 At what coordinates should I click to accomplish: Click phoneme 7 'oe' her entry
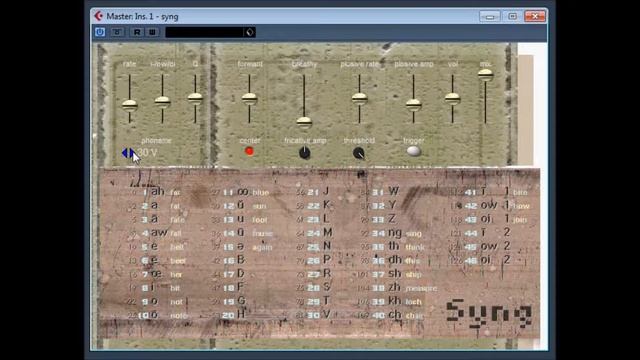[162, 274]
